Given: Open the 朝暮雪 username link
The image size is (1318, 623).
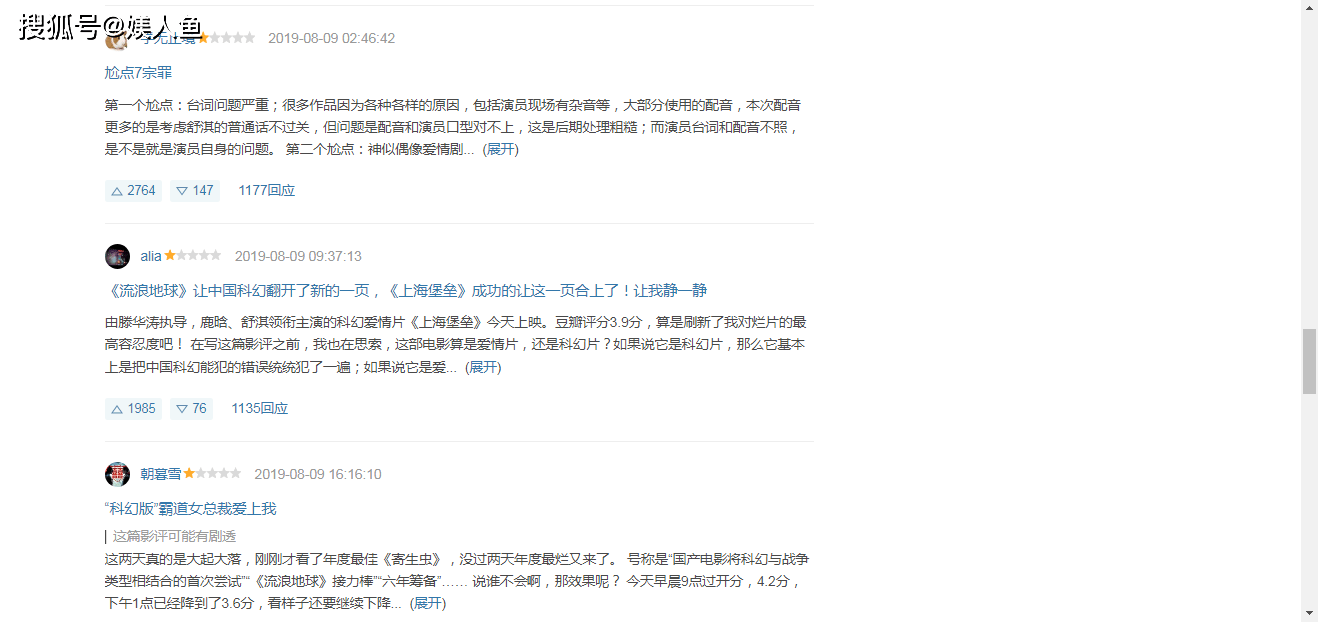Looking at the screenshot, I should point(160,474).
